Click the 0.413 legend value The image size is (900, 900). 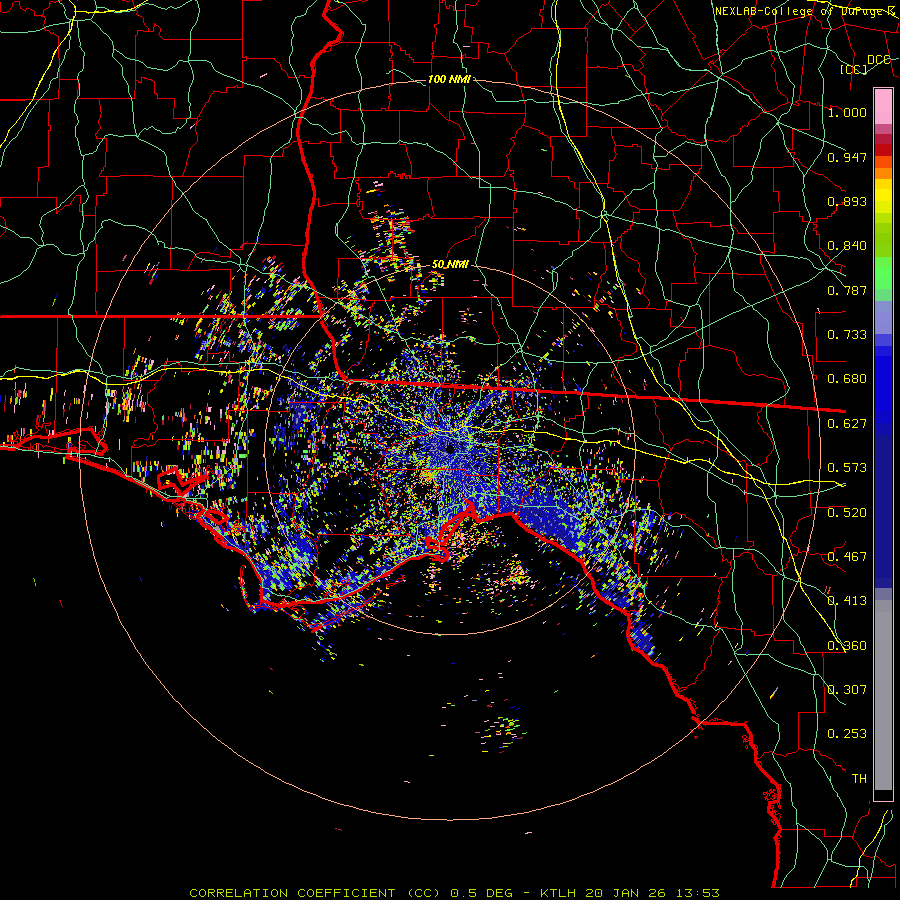click(847, 601)
